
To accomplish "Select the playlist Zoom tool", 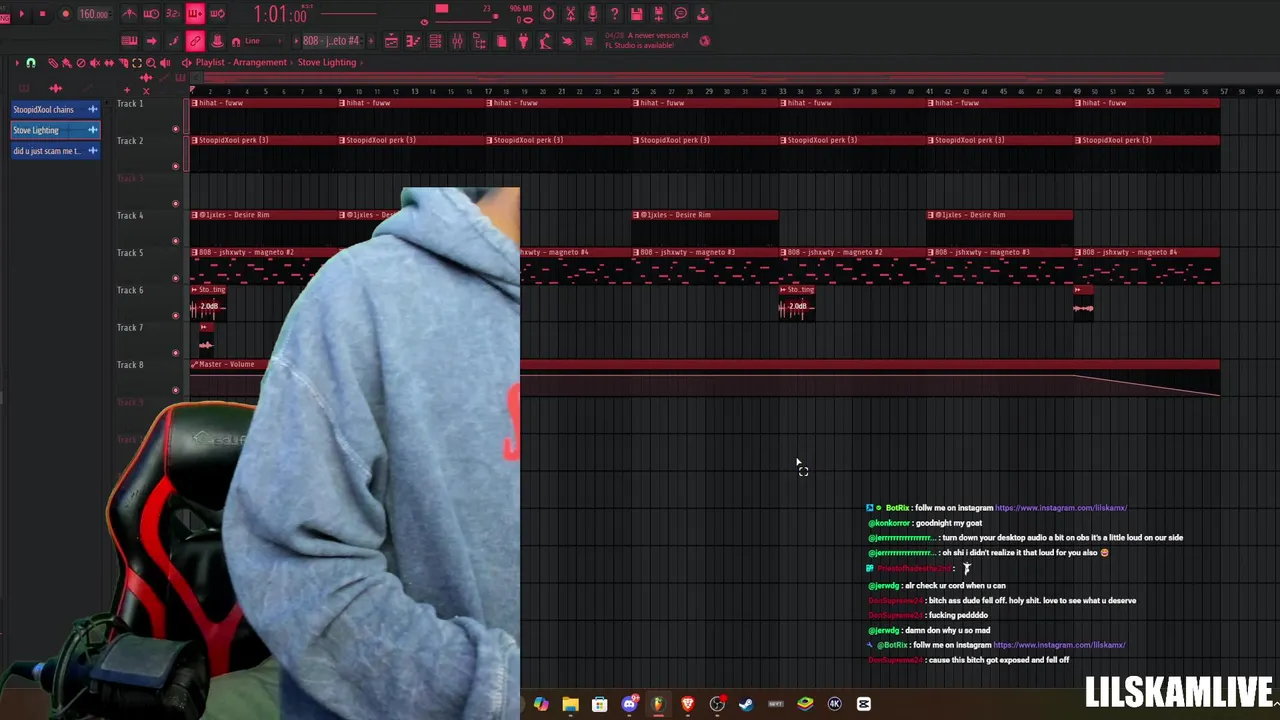I will pyautogui.click(x=151, y=62).
